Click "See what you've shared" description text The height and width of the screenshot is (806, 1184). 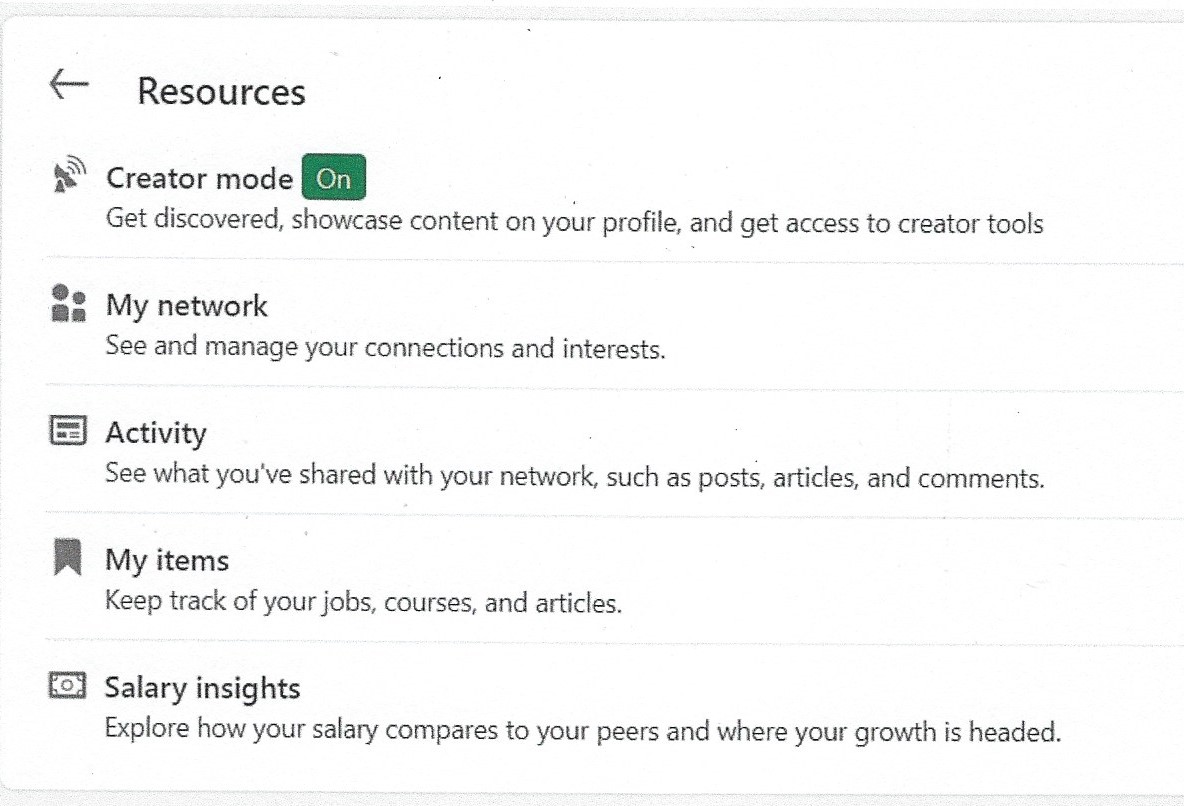(x=575, y=476)
